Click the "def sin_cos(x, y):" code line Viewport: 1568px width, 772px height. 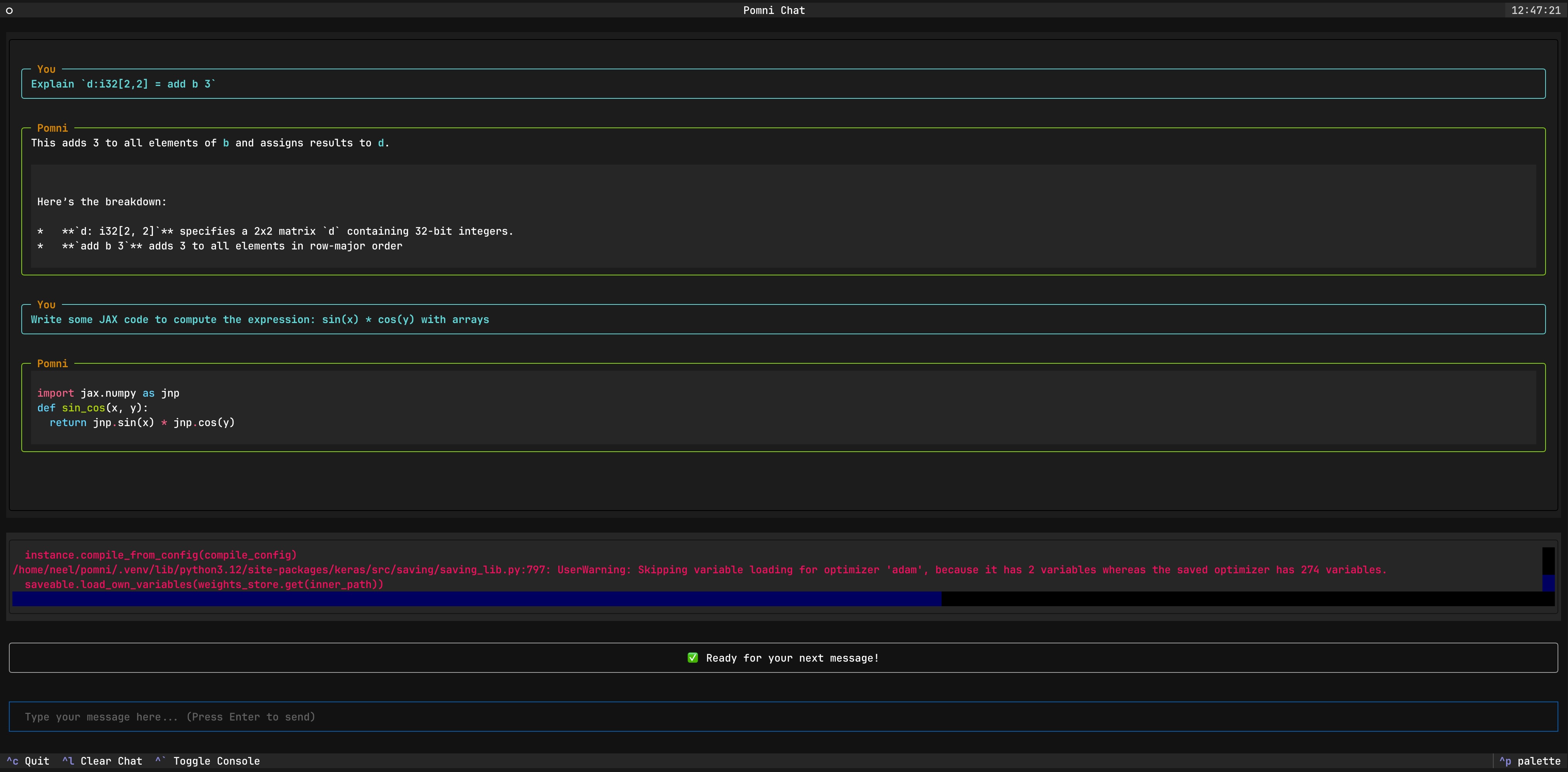point(93,408)
